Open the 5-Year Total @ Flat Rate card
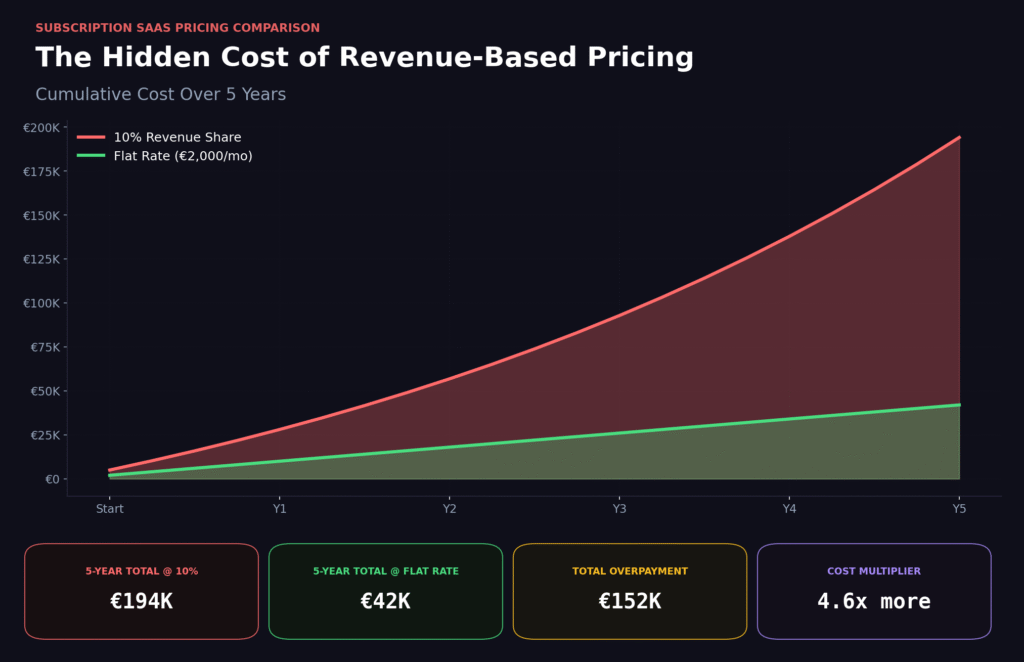This screenshot has width=1024, height=662. coord(385,591)
